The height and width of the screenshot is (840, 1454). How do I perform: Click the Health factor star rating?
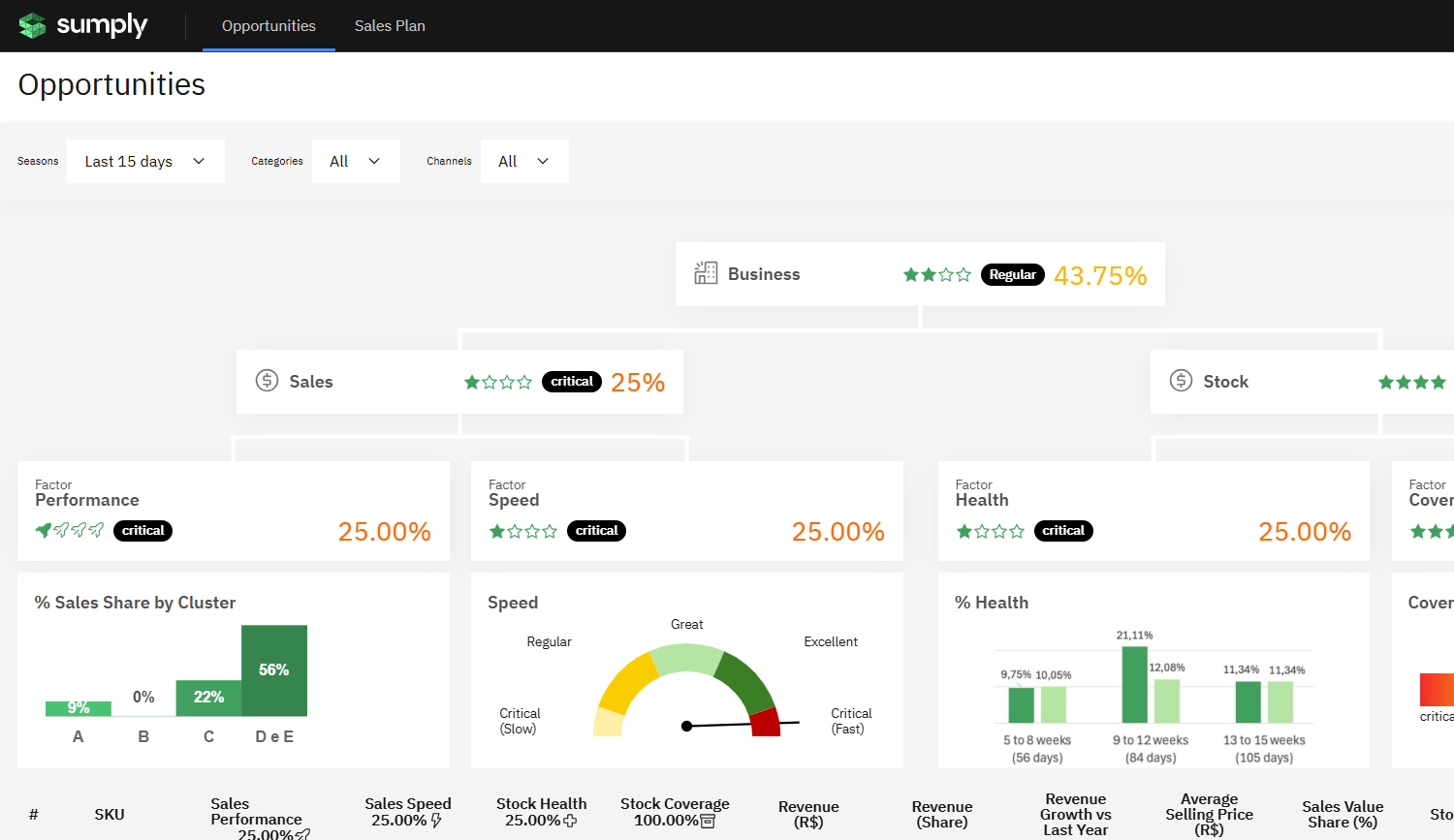click(x=990, y=531)
